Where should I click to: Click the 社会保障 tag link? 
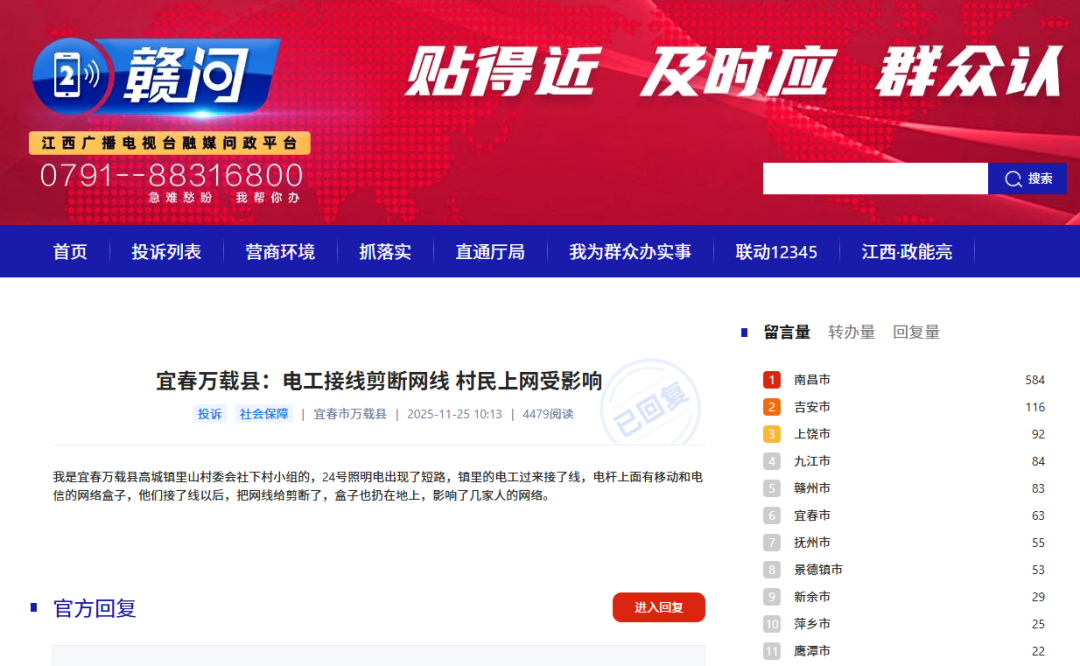tap(263, 413)
